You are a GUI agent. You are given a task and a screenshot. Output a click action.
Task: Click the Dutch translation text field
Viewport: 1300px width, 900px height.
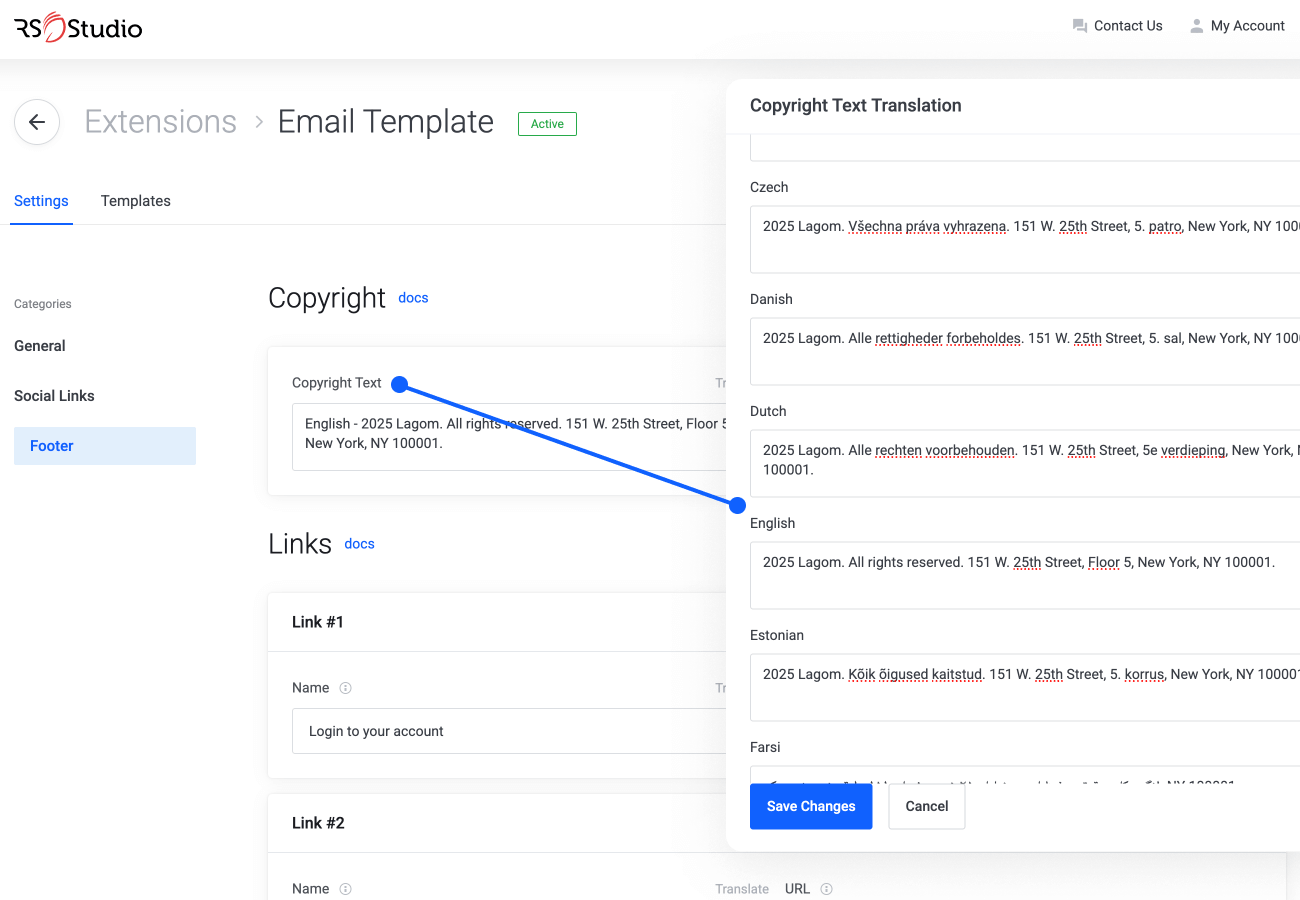[1025, 464]
